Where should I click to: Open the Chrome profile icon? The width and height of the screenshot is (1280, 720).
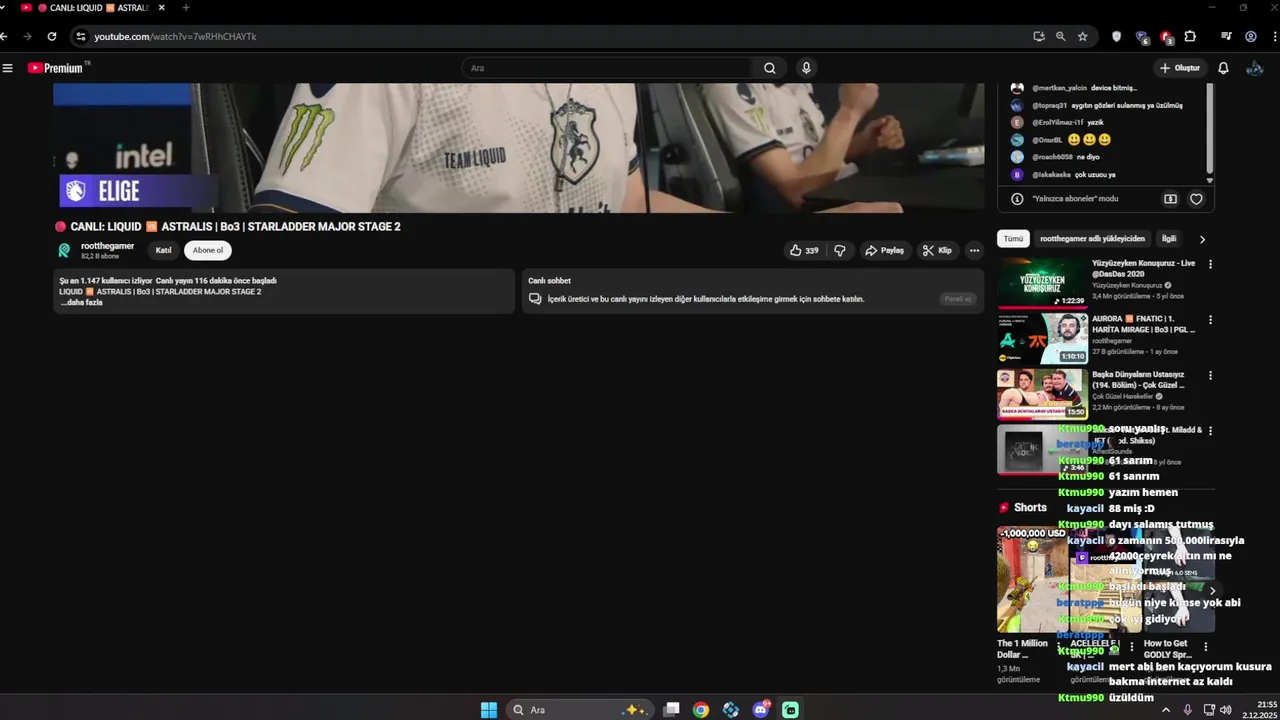coord(1251,36)
